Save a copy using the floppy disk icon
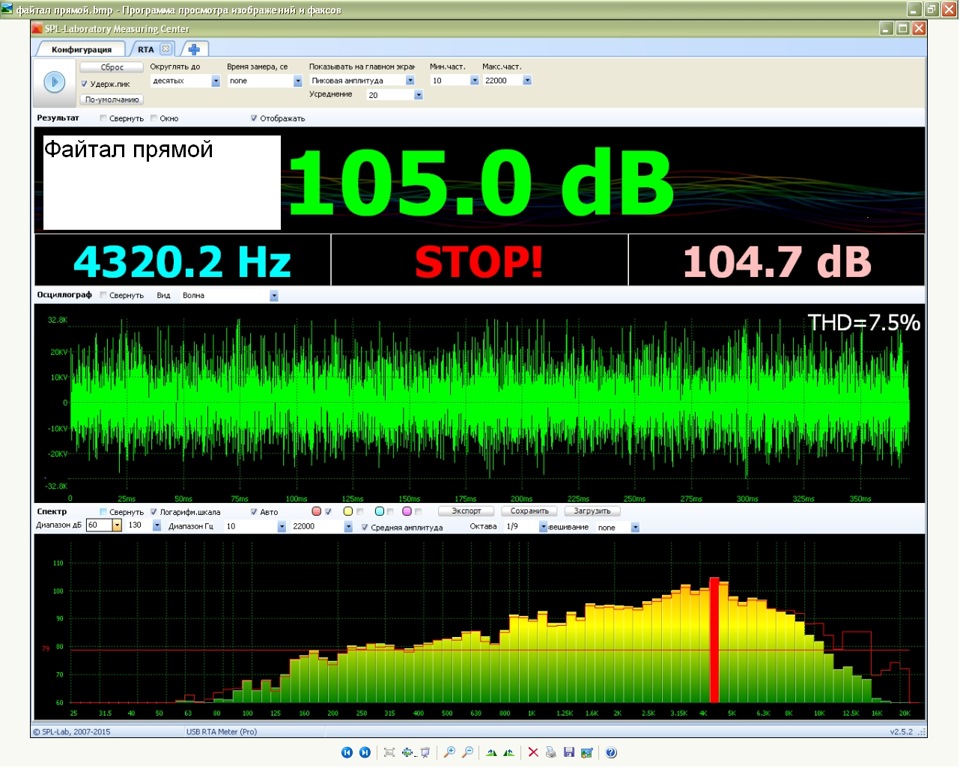This screenshot has width=960, height=768. click(569, 752)
